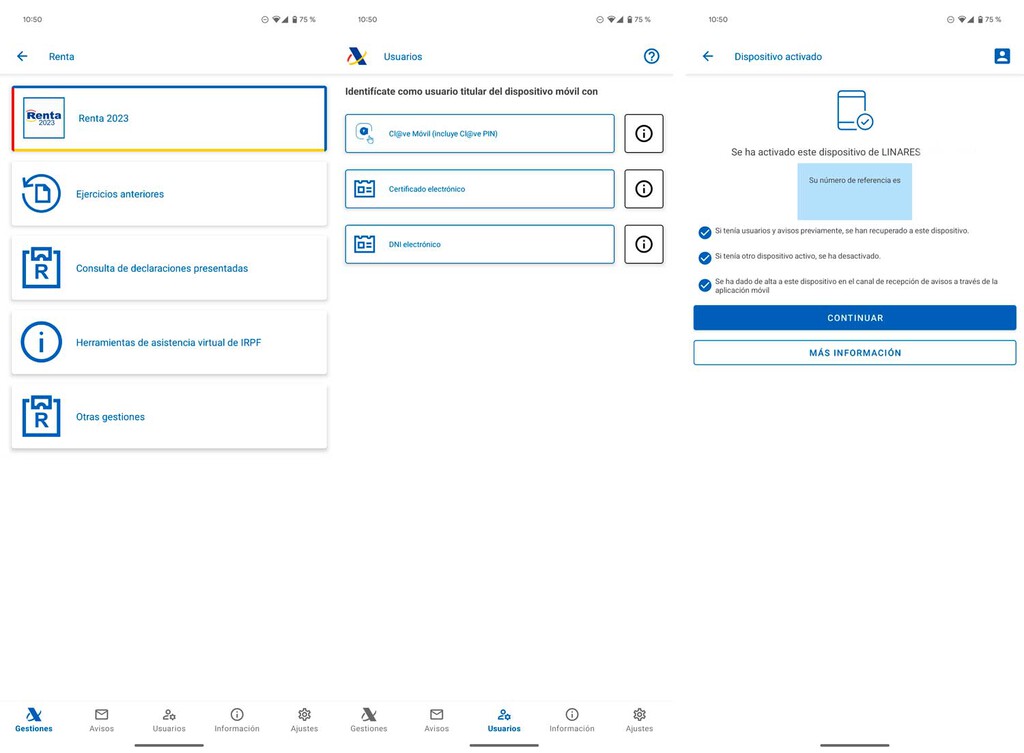
Task: Switch to Ajustes tab in left screen
Action: 304,720
